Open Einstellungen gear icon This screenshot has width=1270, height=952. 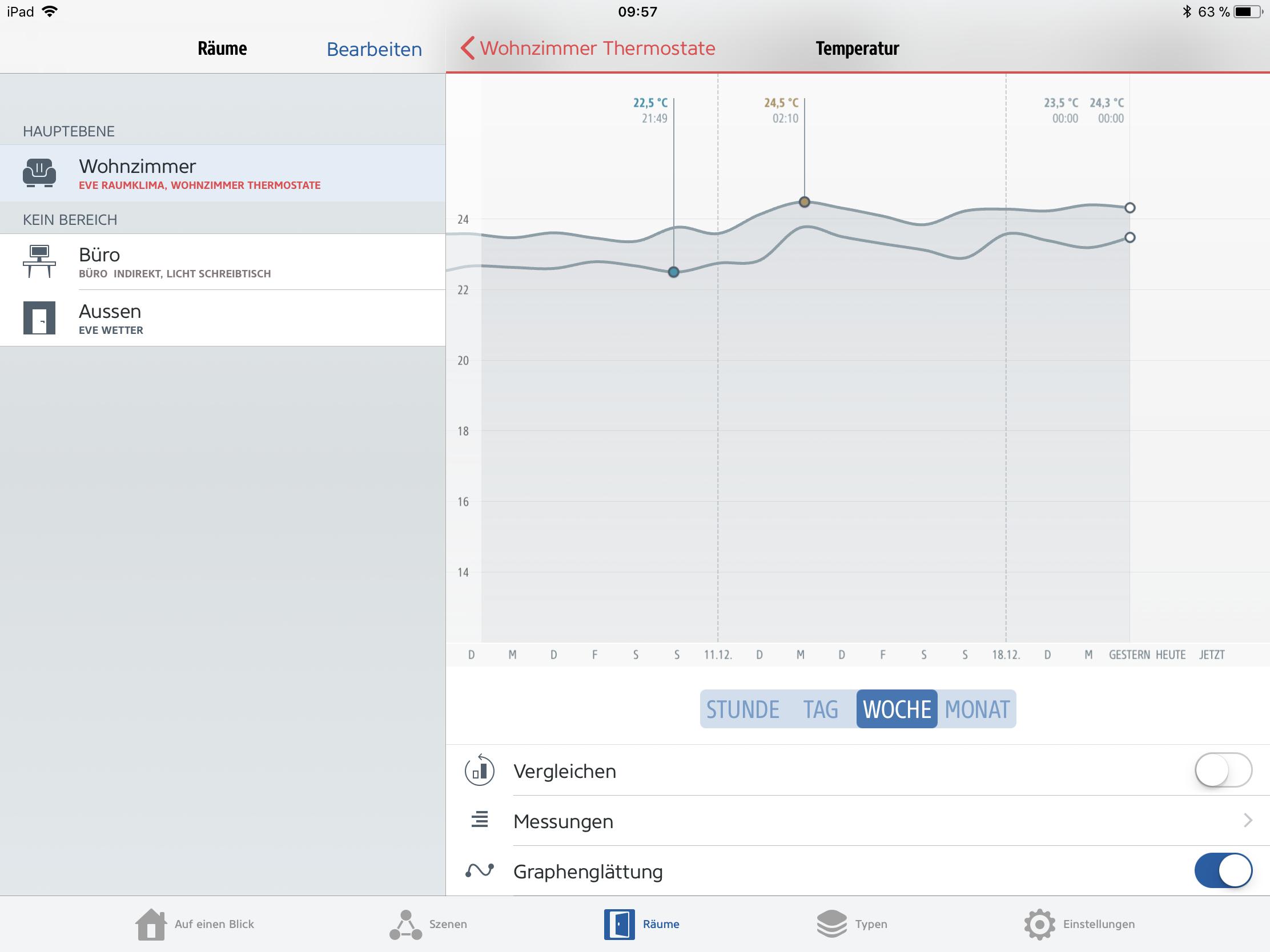click(x=1039, y=924)
